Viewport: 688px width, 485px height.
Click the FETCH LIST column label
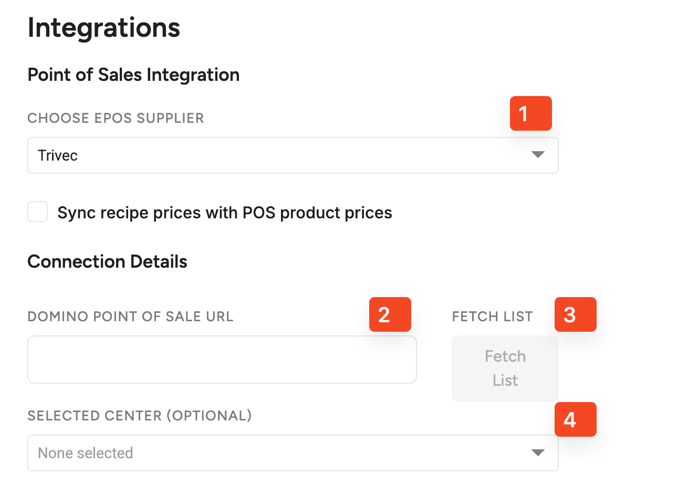tap(492, 317)
